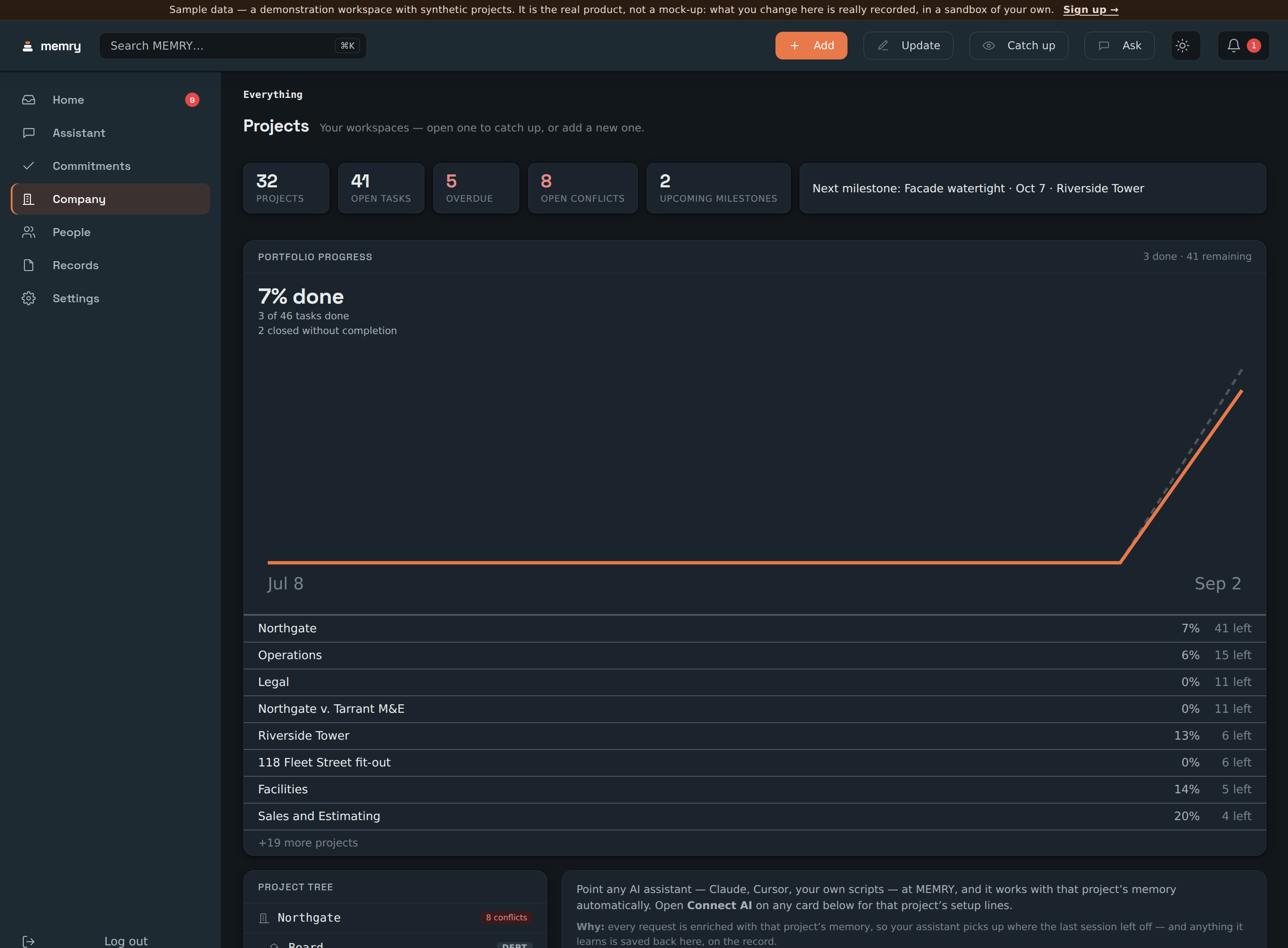Open the People page
This screenshot has width=1288, height=948.
pos(110,233)
